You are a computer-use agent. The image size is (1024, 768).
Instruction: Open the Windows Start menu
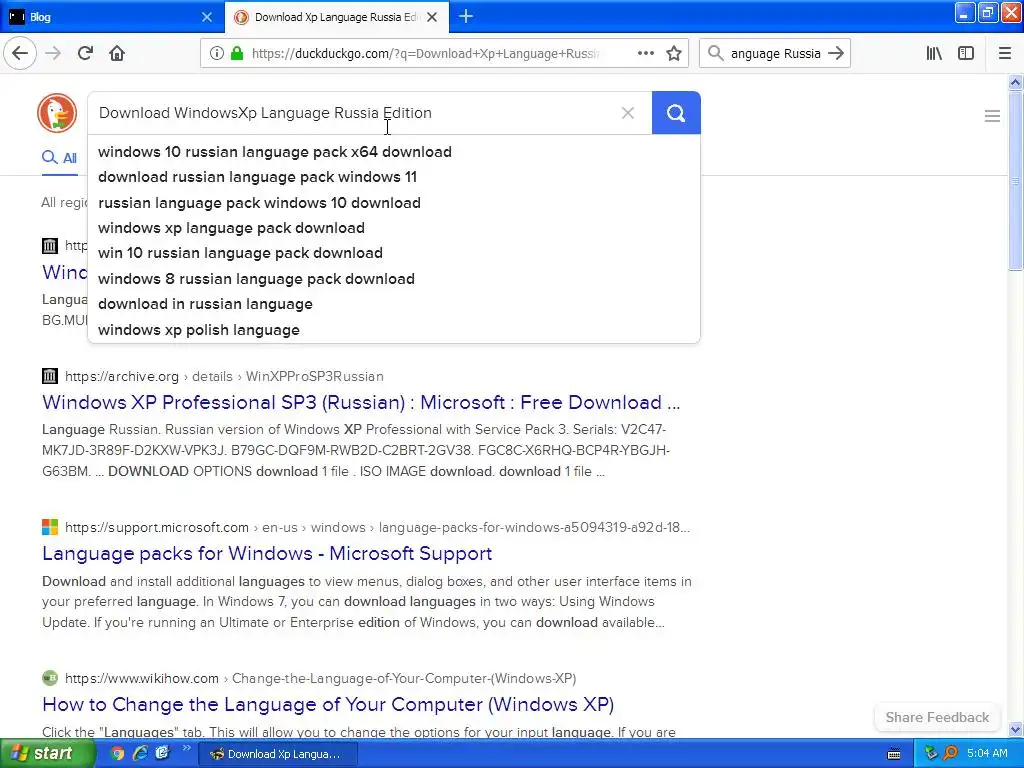click(x=47, y=754)
